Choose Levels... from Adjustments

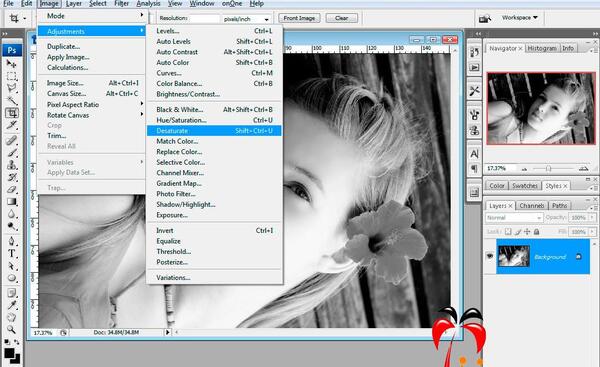(214, 31)
